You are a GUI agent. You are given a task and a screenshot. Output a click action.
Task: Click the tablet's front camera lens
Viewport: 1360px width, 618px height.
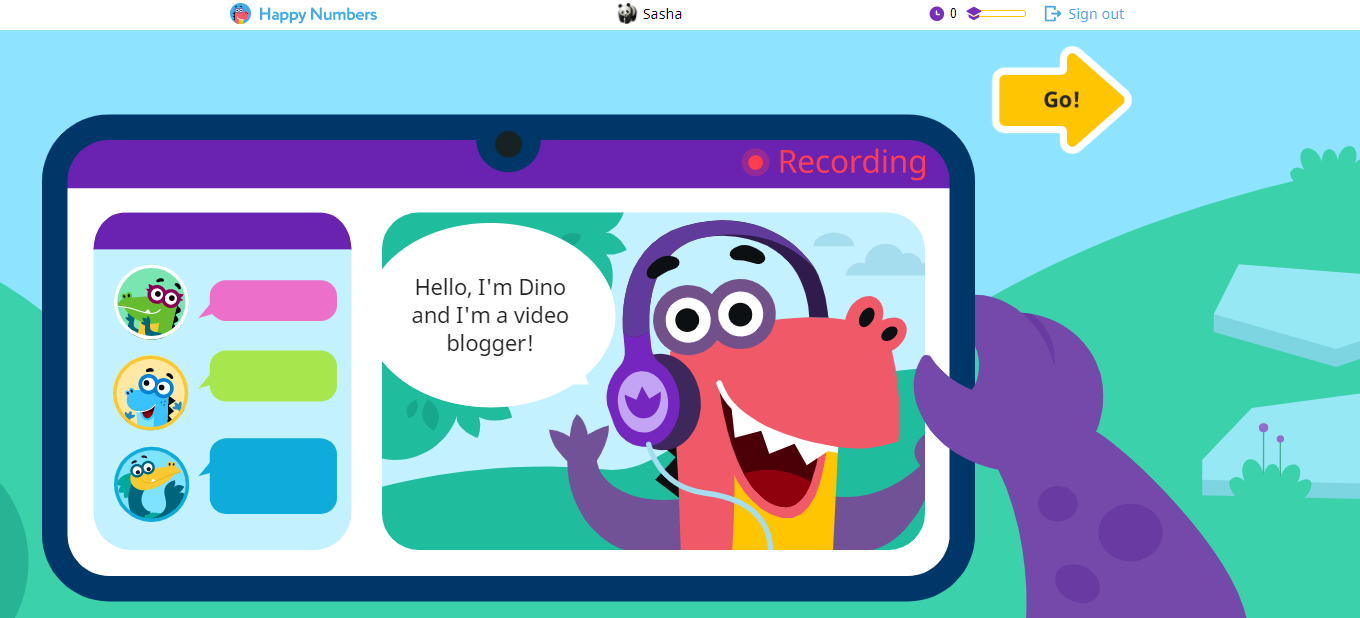pyautogui.click(x=508, y=144)
